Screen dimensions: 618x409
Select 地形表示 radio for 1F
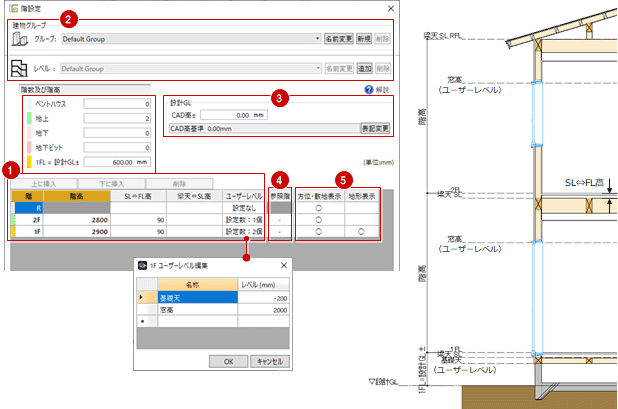coord(360,232)
